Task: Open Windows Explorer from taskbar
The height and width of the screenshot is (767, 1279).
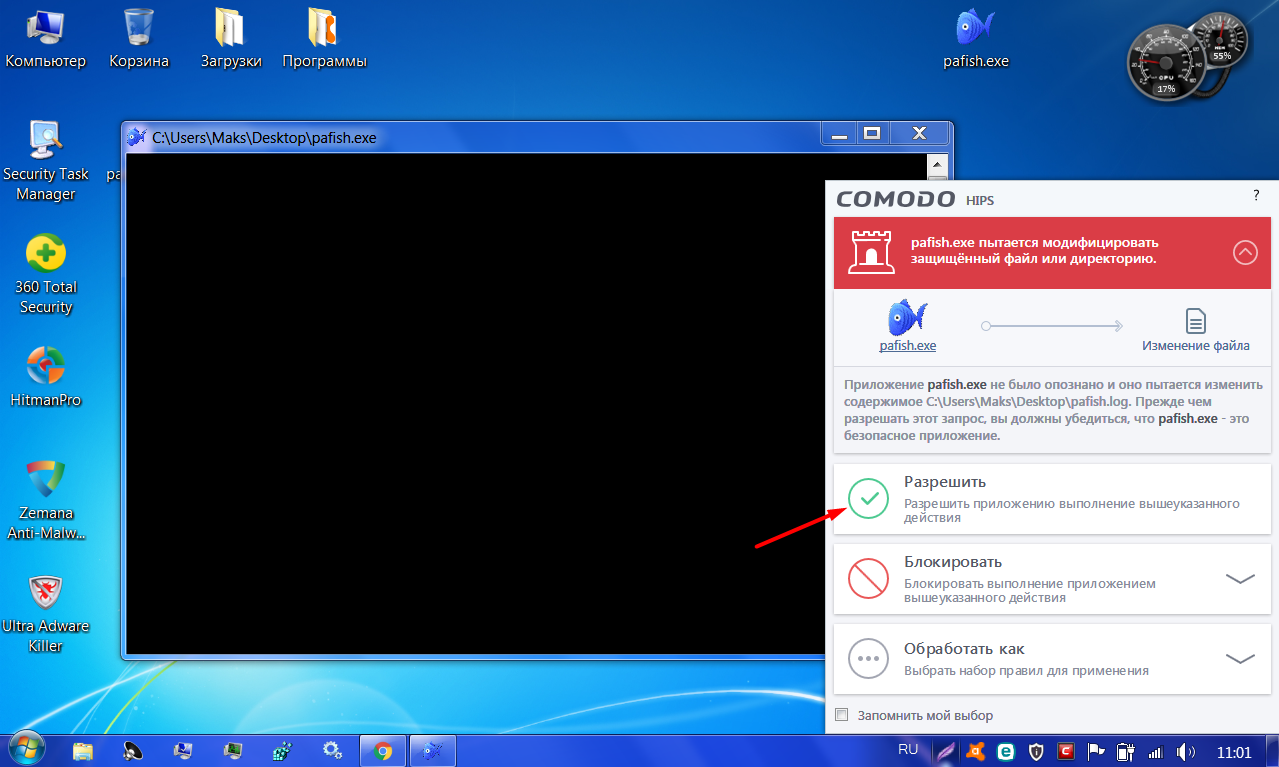Action: click(x=83, y=751)
